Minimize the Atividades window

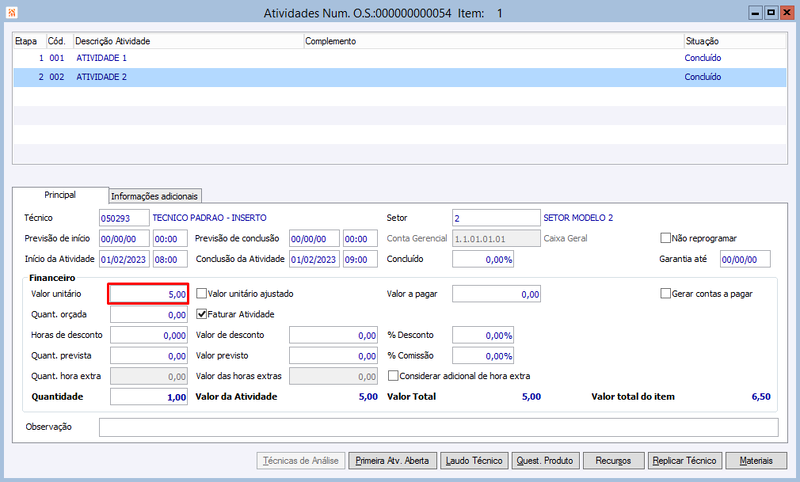tap(755, 13)
